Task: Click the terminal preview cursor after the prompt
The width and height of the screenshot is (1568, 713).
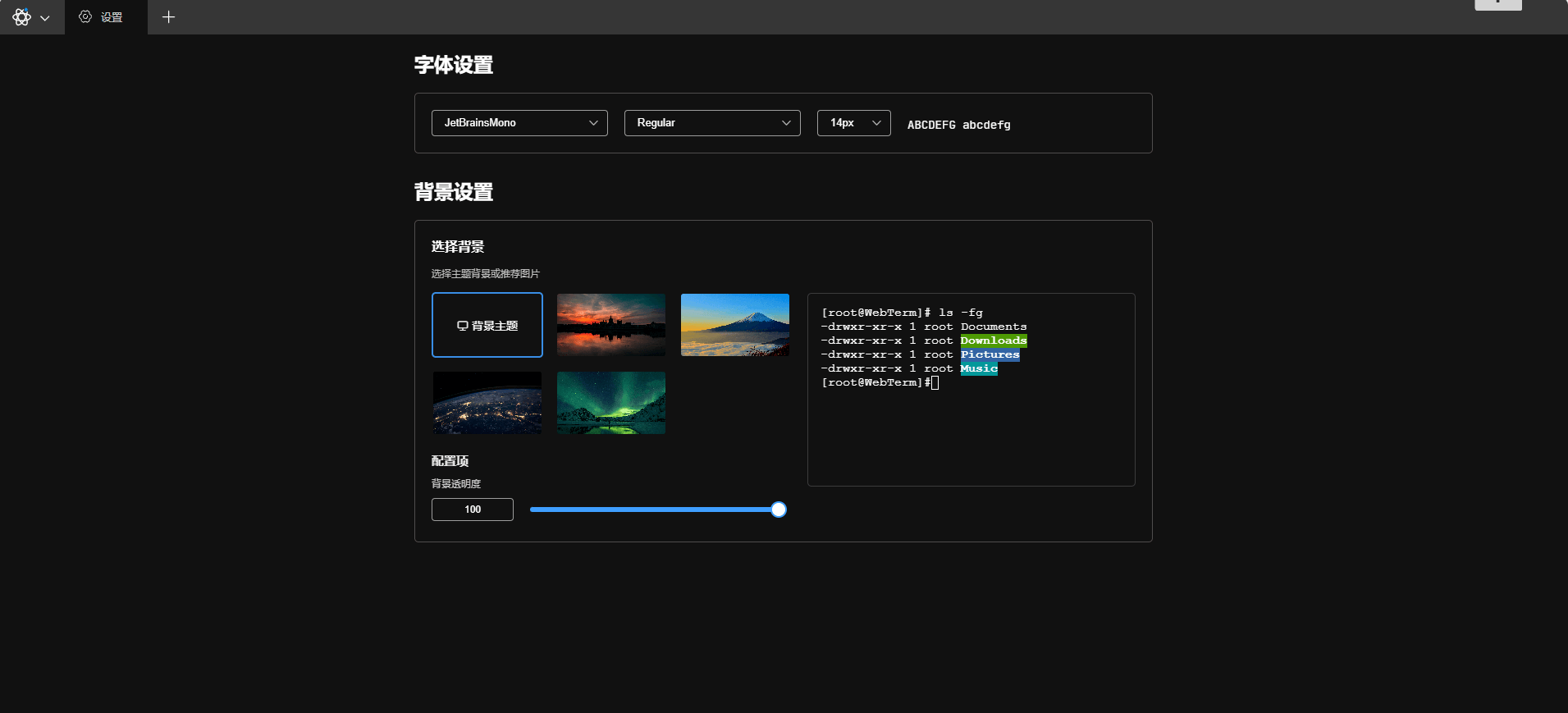Action: click(935, 382)
